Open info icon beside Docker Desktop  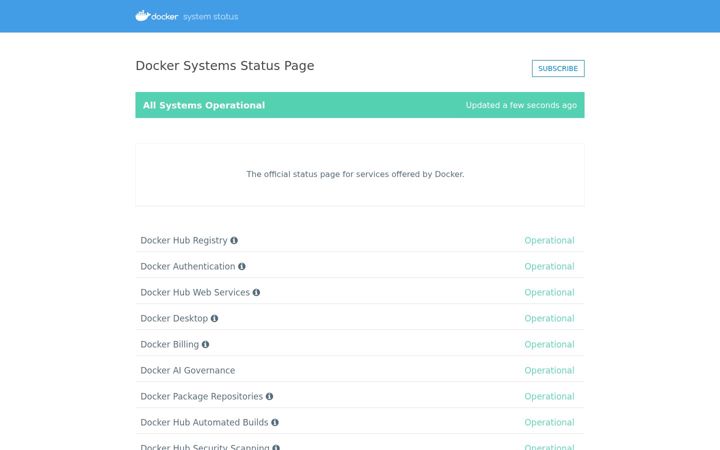point(214,318)
